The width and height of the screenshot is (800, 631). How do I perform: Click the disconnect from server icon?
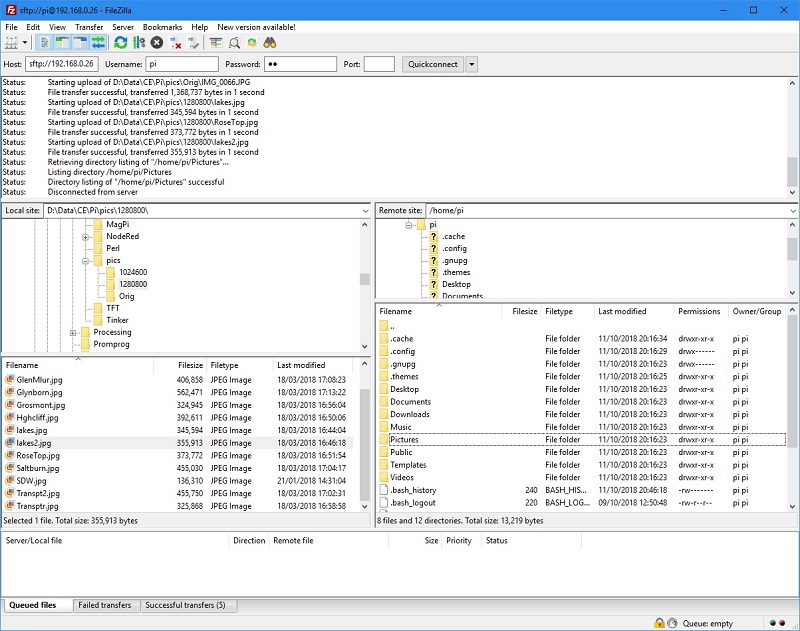[175, 43]
